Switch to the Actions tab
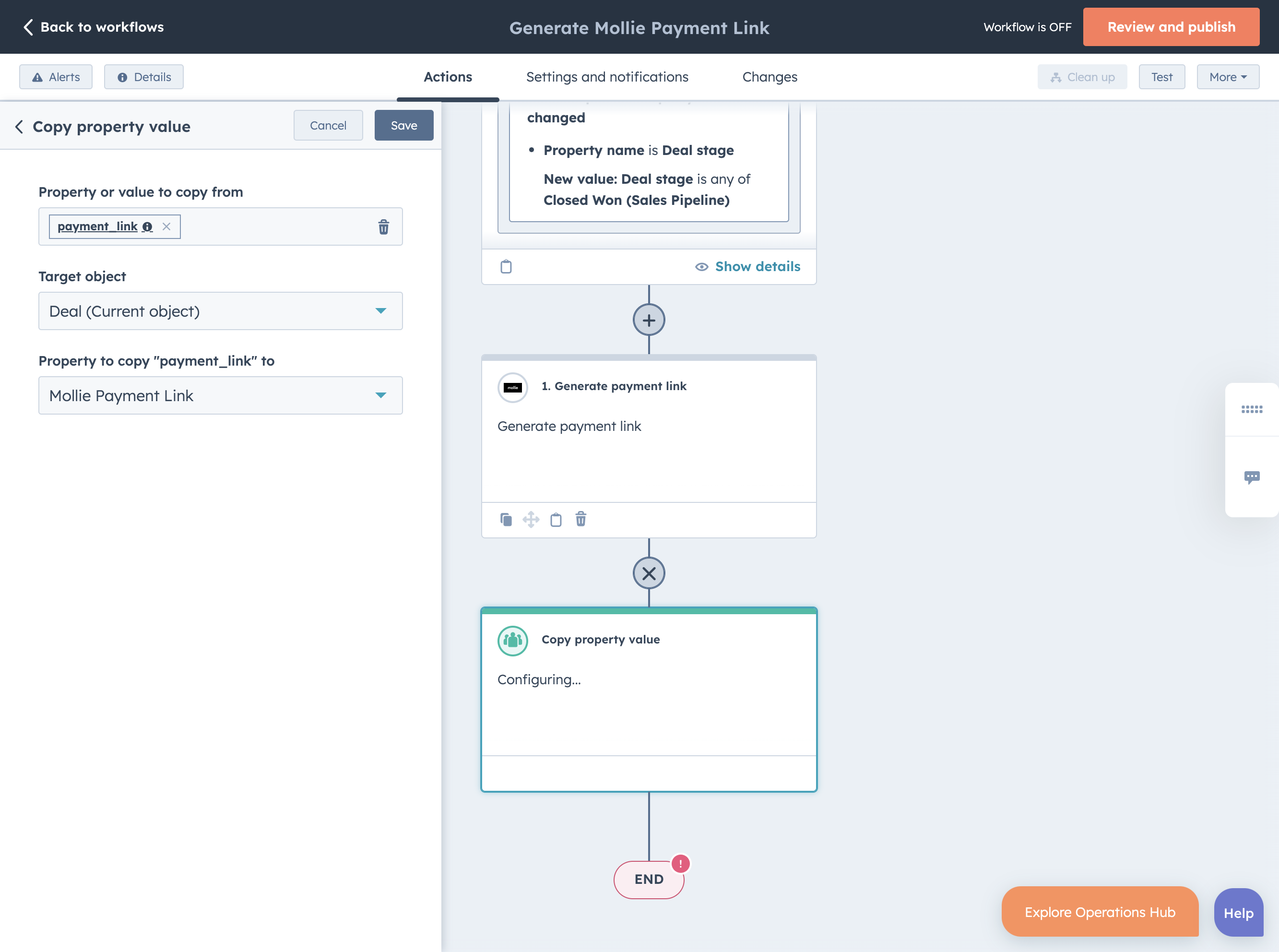 pyautogui.click(x=448, y=77)
